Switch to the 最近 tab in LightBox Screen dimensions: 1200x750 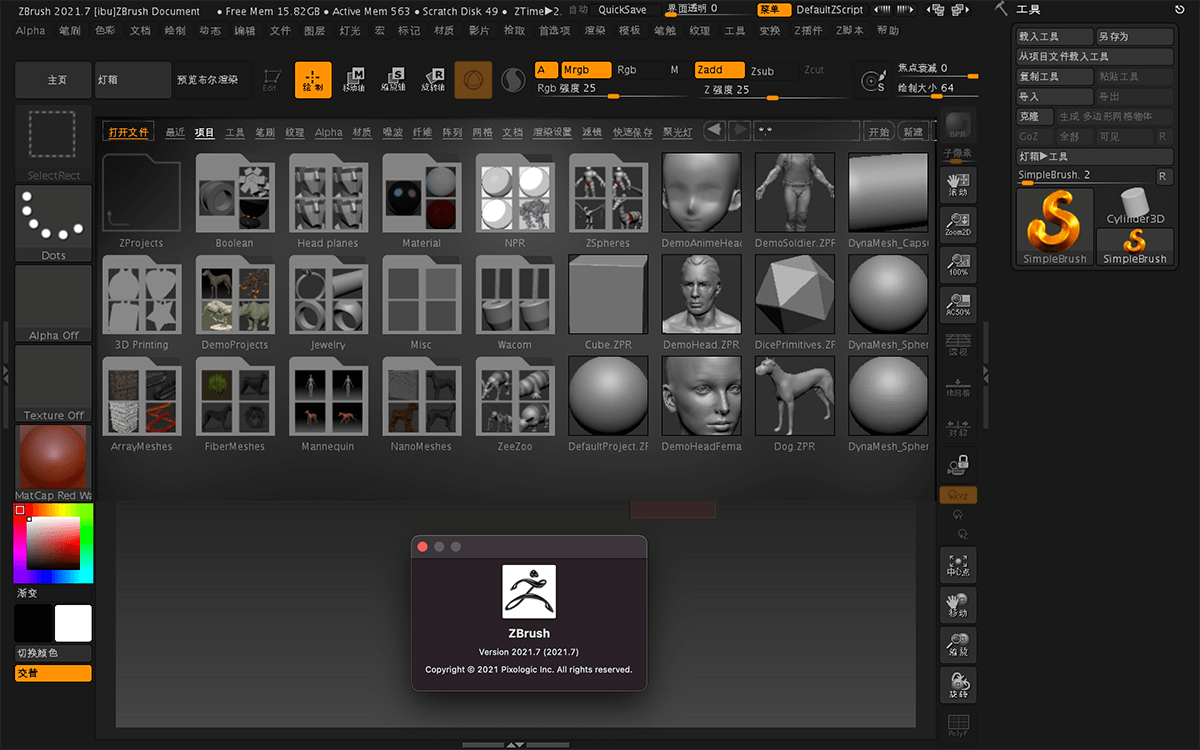tap(175, 132)
